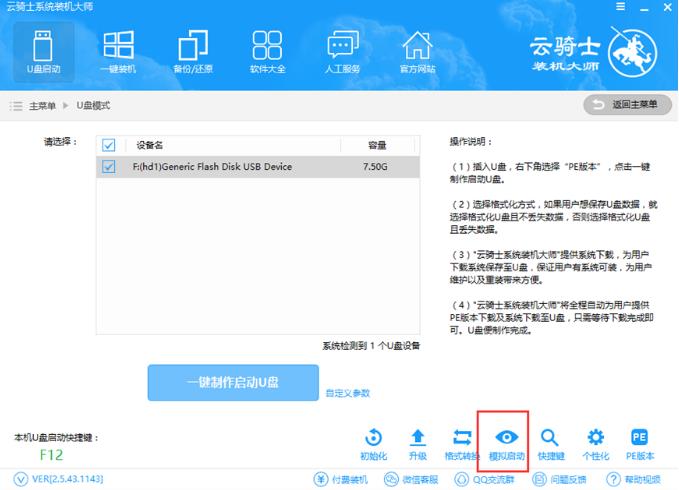Open the 软件大全 section
The image size is (679, 490).
(x=268, y=52)
